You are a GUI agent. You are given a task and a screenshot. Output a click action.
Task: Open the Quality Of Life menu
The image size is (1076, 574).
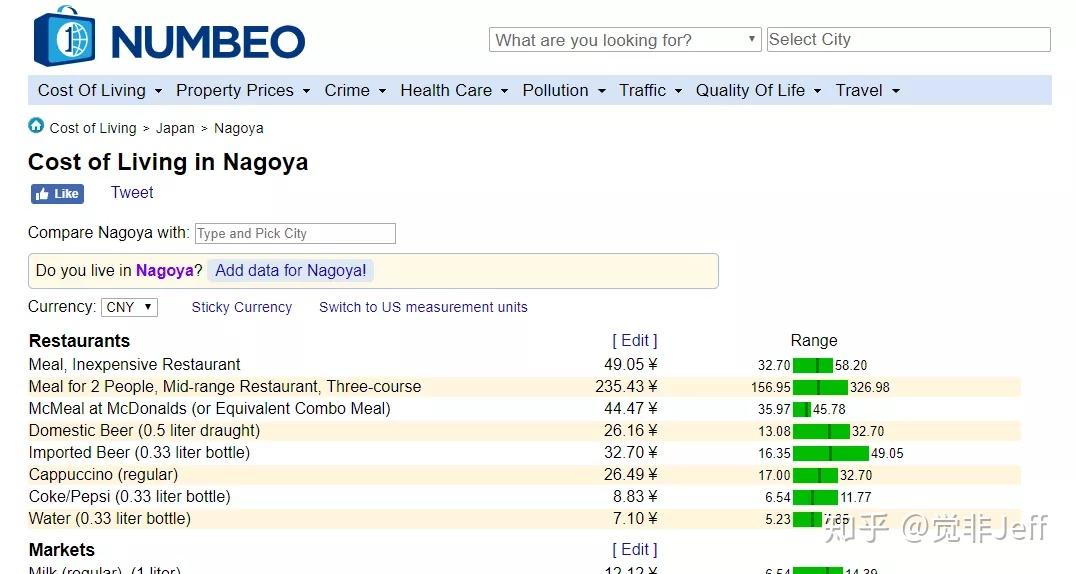[758, 90]
